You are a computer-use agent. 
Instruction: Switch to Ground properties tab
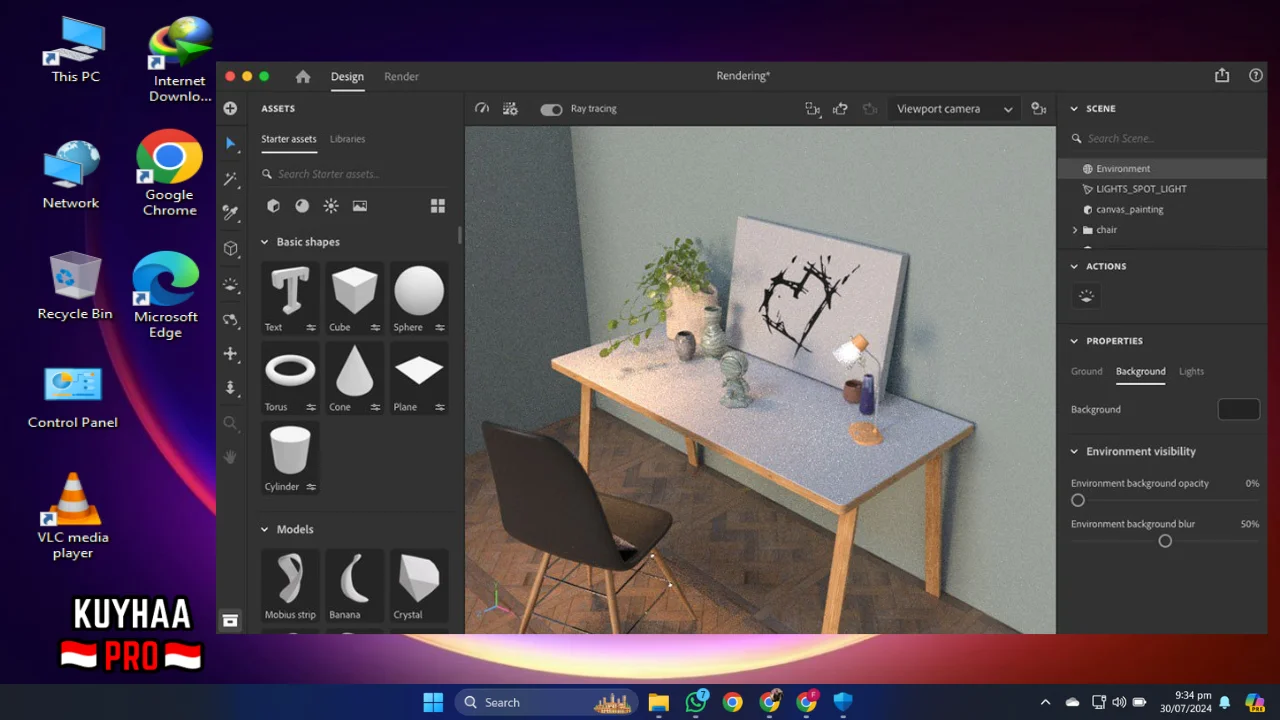[1086, 371]
